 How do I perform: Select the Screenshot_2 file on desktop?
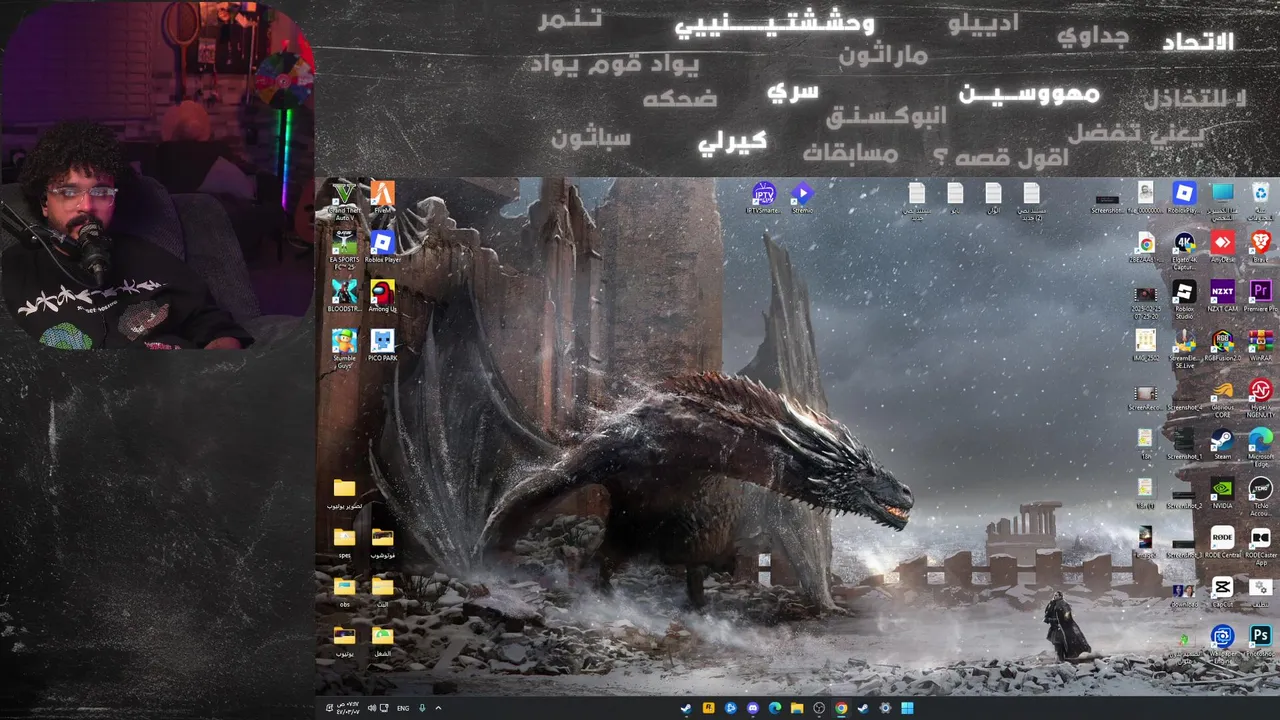click(1184, 498)
